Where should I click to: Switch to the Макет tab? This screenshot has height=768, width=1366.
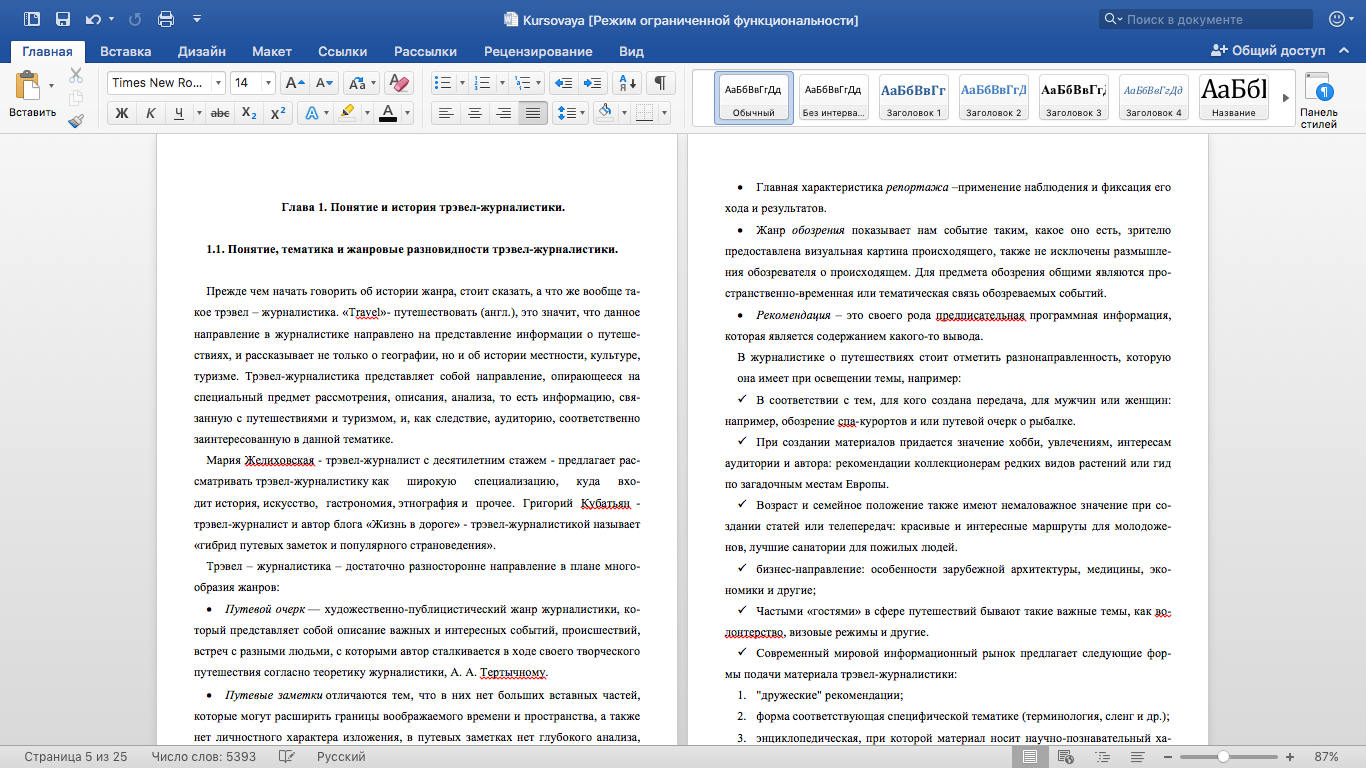point(272,51)
